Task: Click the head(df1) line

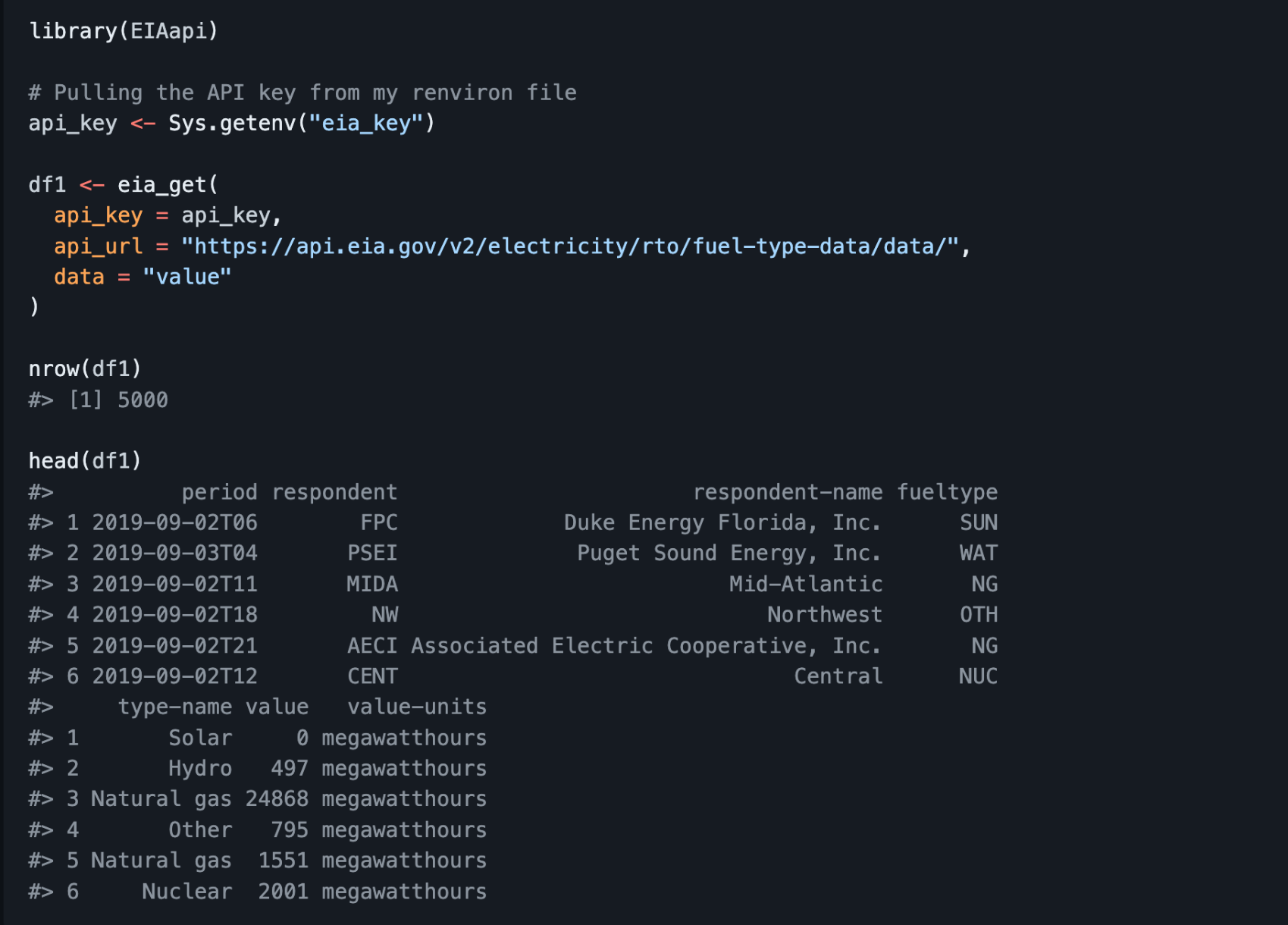Action: pyautogui.click(x=85, y=461)
